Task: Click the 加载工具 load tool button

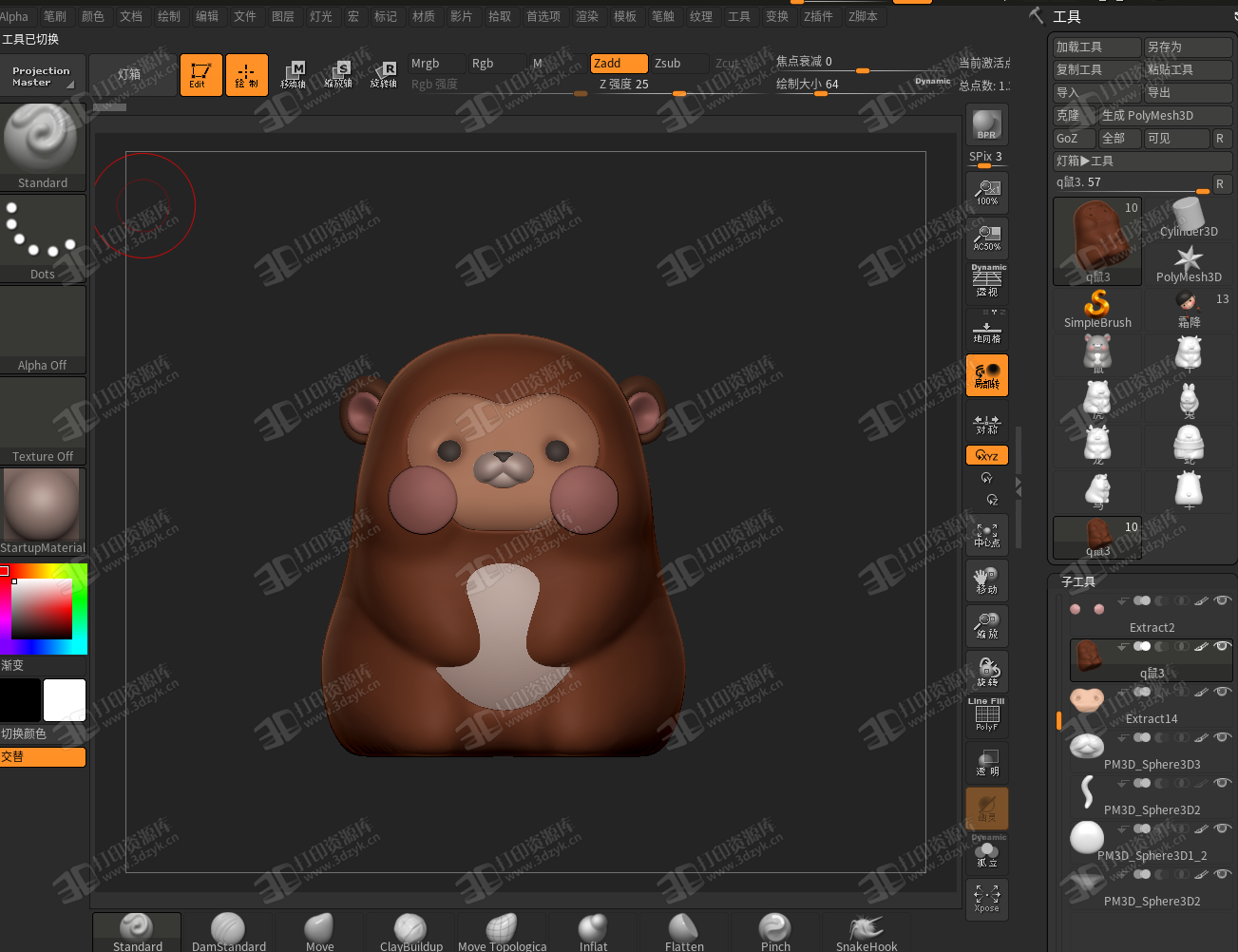Action: point(1097,47)
